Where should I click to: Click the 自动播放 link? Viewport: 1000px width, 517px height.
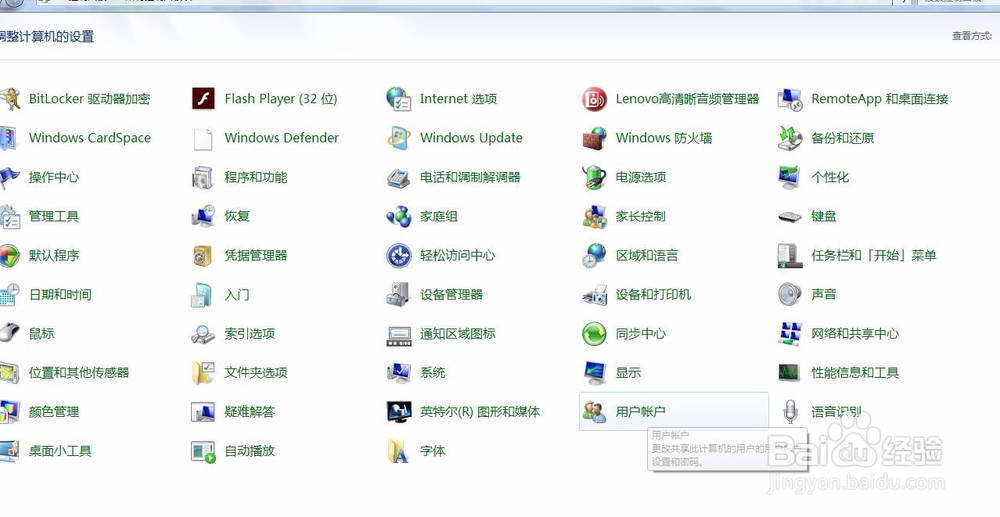[249, 451]
